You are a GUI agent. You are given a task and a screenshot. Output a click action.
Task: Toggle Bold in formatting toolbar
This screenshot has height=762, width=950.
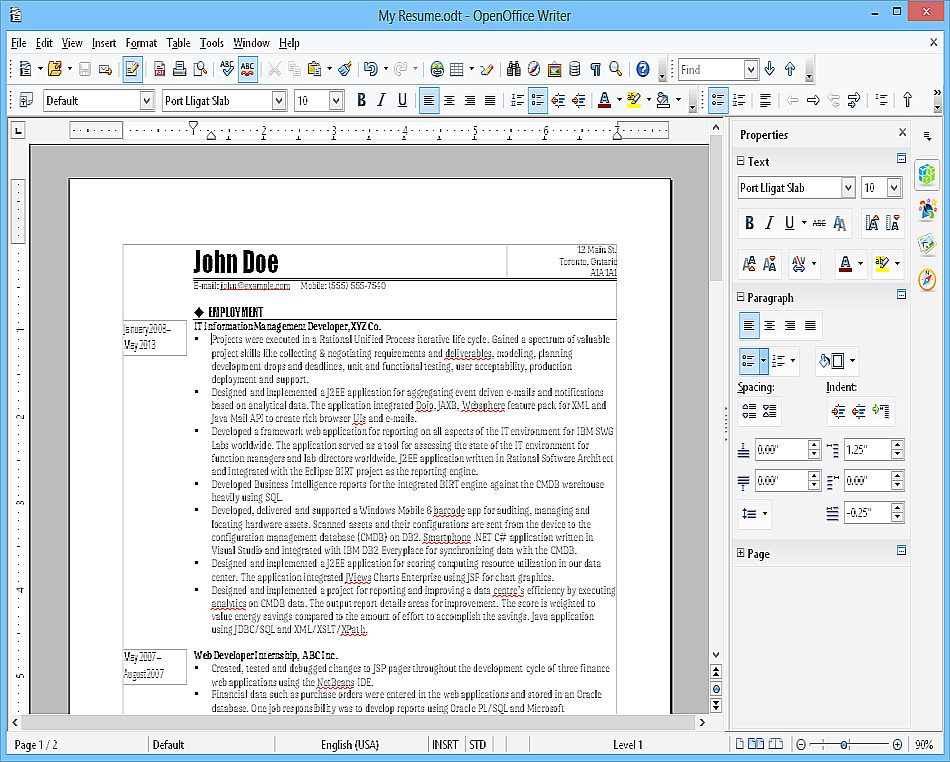[361, 100]
